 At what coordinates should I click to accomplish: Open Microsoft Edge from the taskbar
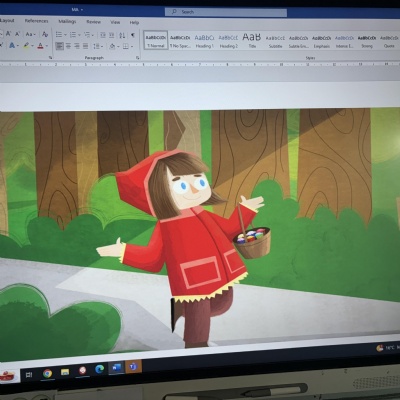99,369
